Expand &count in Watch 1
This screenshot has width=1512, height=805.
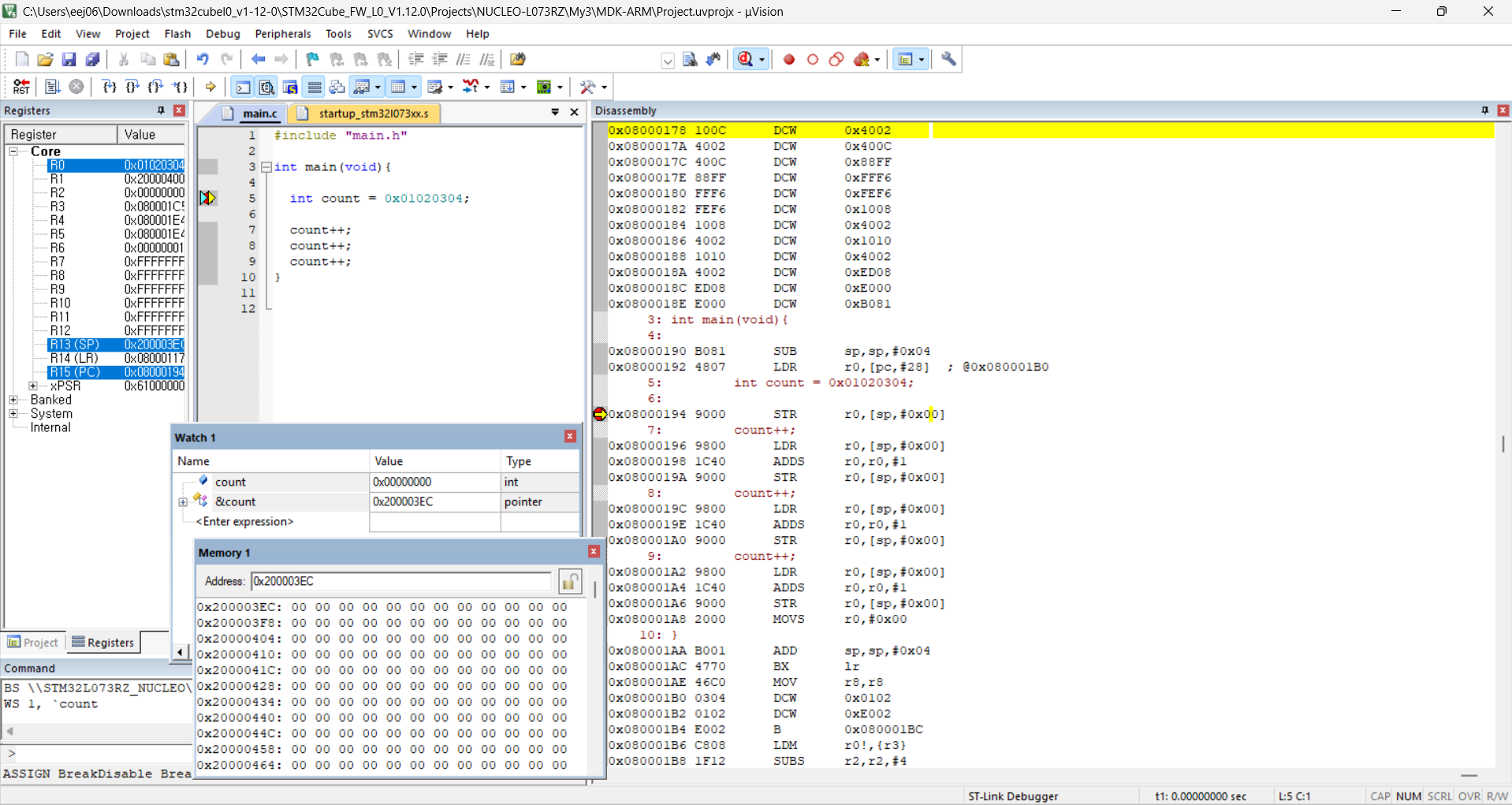(183, 502)
